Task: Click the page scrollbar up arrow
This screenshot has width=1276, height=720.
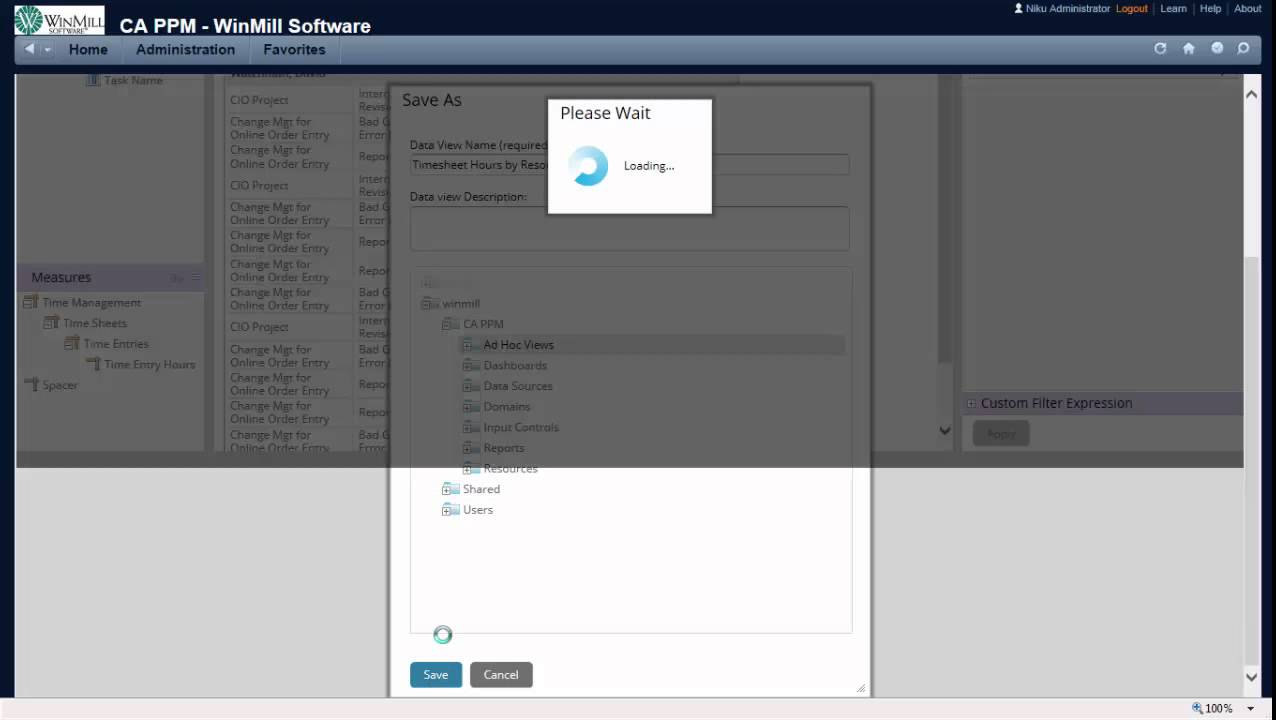Action: tap(1251, 93)
